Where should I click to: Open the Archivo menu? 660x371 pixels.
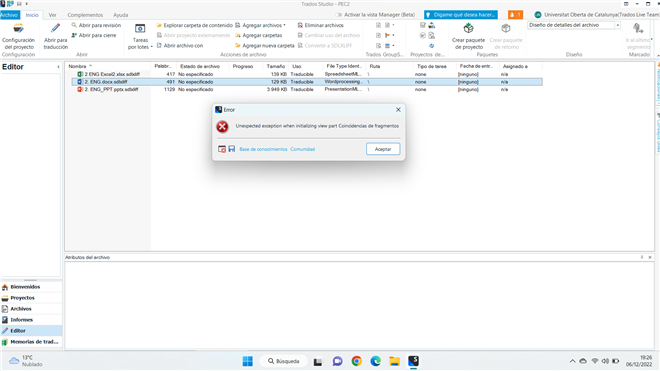tap(10, 15)
